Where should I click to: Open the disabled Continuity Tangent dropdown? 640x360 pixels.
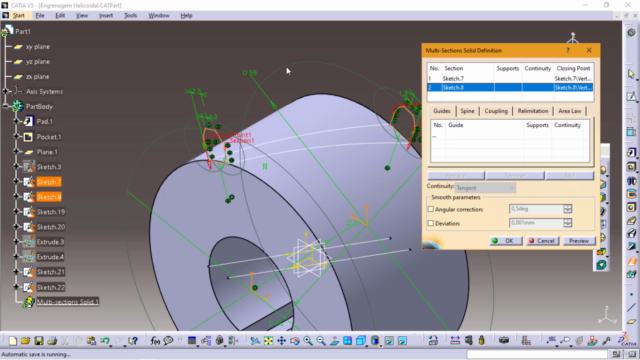pyautogui.click(x=485, y=188)
